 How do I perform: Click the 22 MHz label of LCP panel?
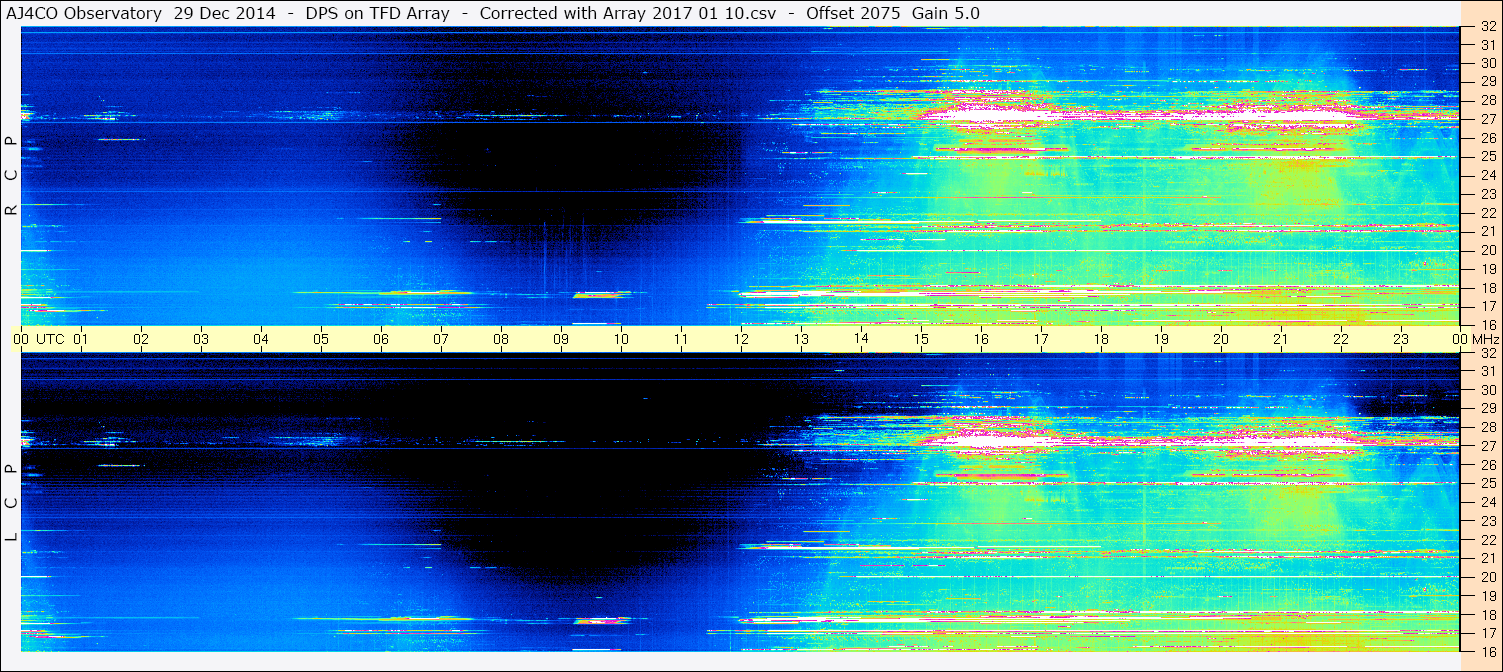(1487, 540)
